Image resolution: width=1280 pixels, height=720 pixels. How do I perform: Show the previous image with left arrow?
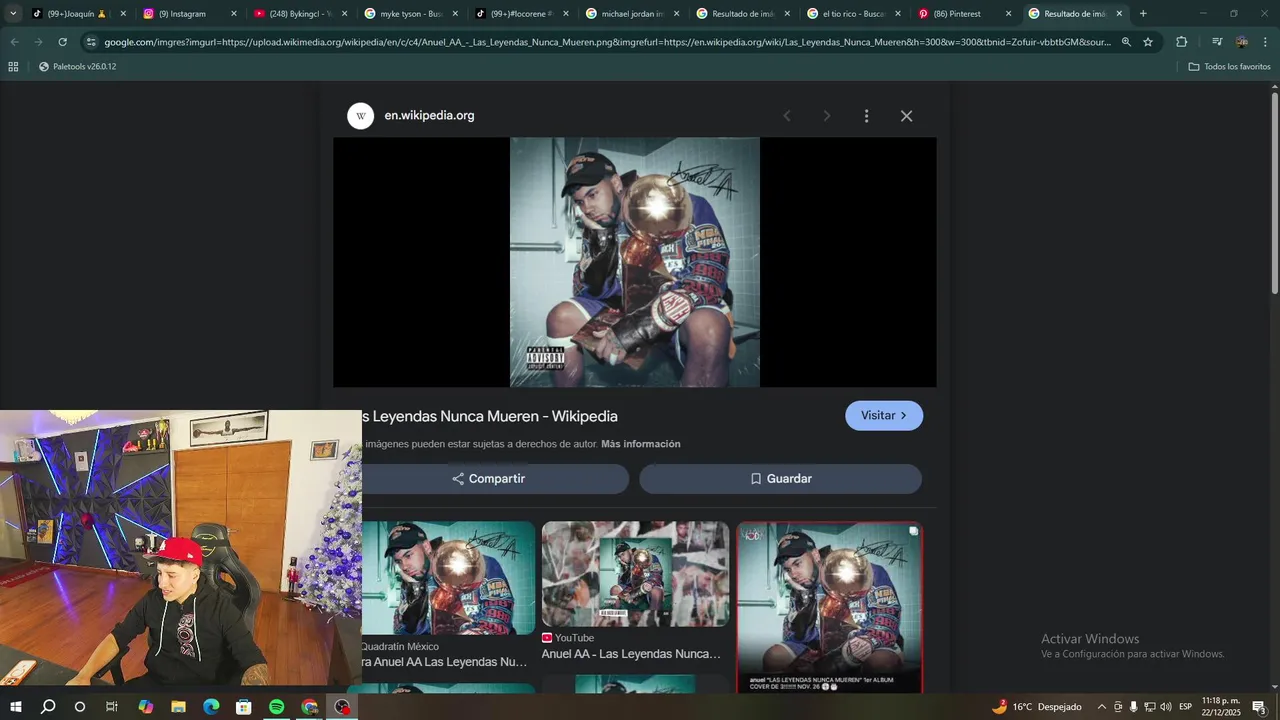[787, 116]
